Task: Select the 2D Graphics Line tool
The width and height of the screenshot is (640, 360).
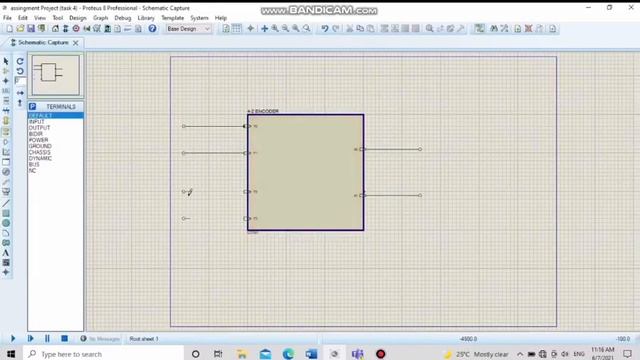Action: tap(6, 203)
